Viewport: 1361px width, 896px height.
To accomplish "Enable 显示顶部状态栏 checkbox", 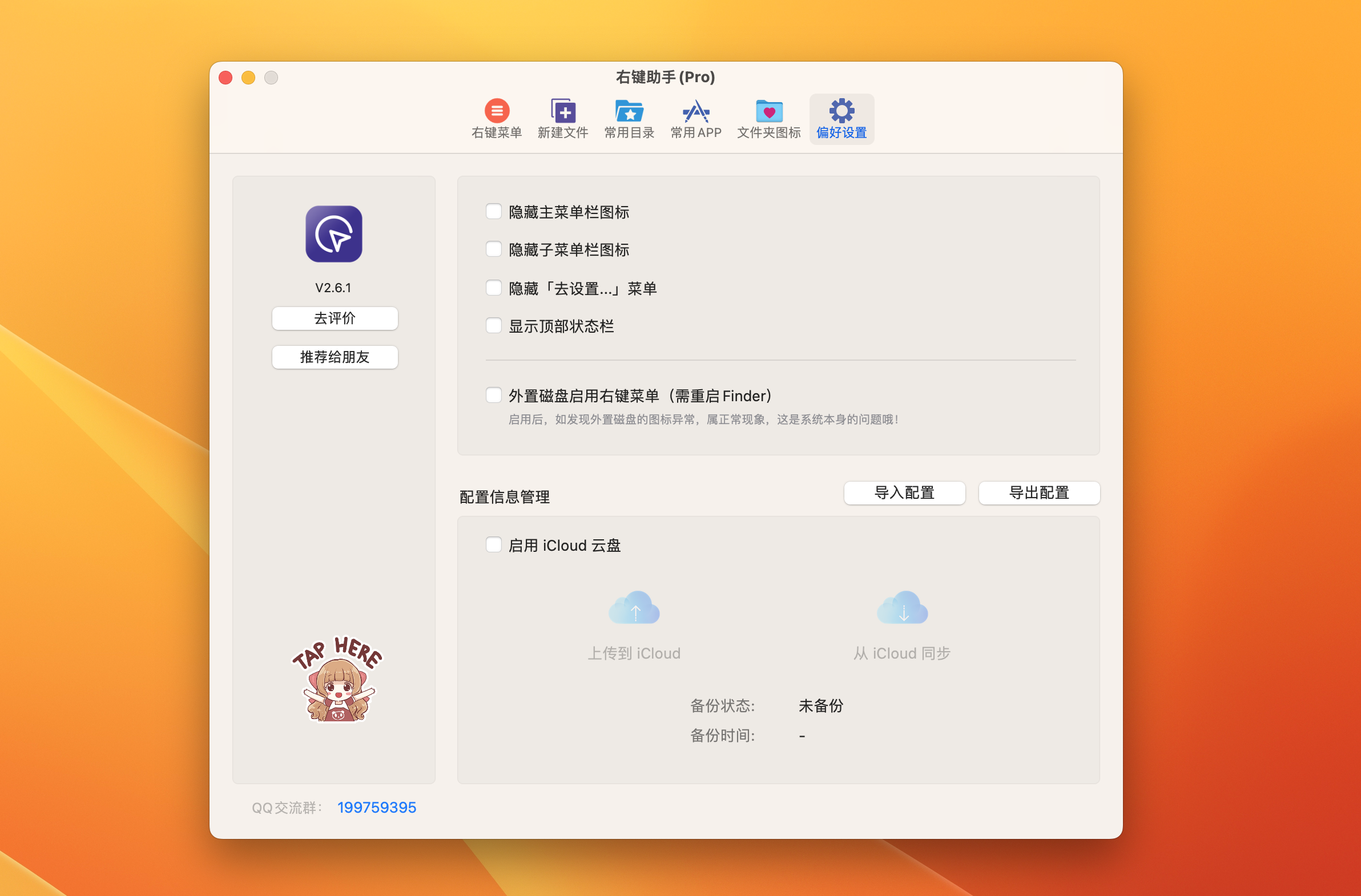I will (493, 325).
